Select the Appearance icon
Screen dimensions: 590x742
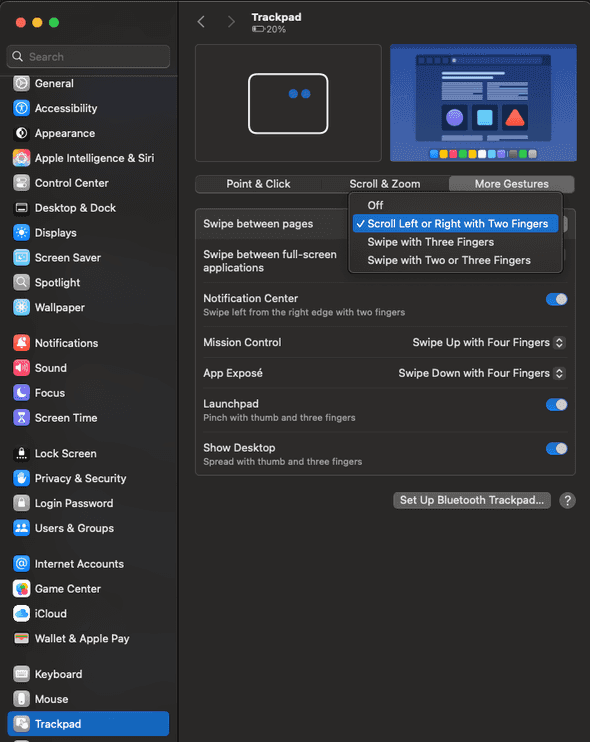(21, 133)
